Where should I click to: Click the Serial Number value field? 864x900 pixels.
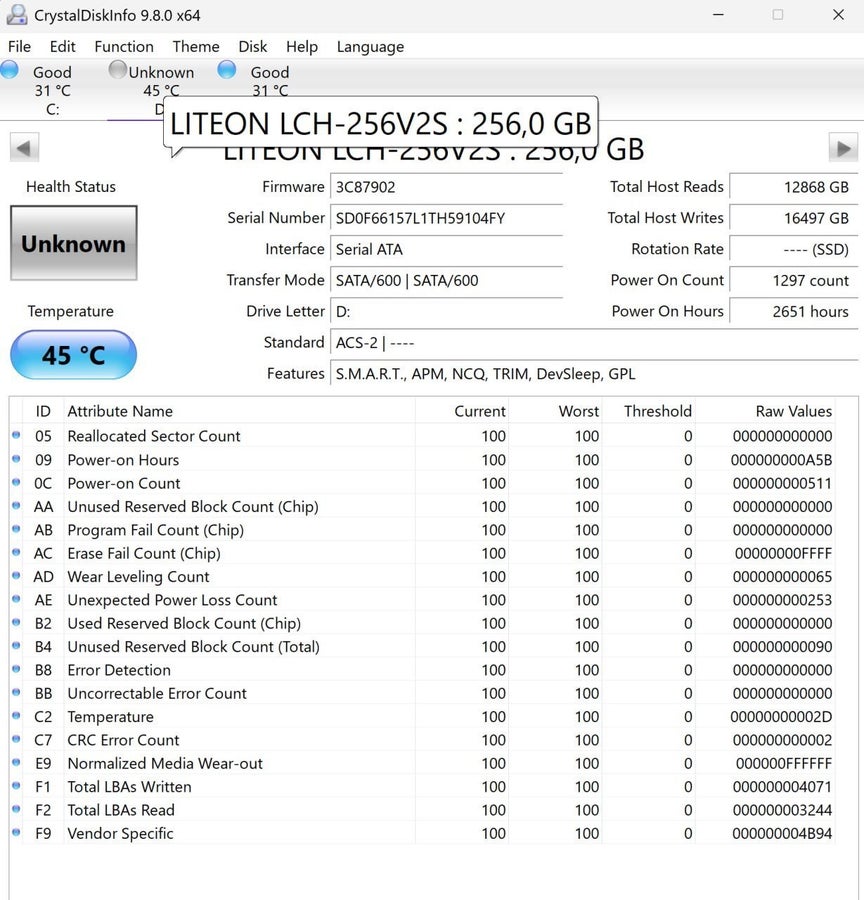tap(446, 218)
